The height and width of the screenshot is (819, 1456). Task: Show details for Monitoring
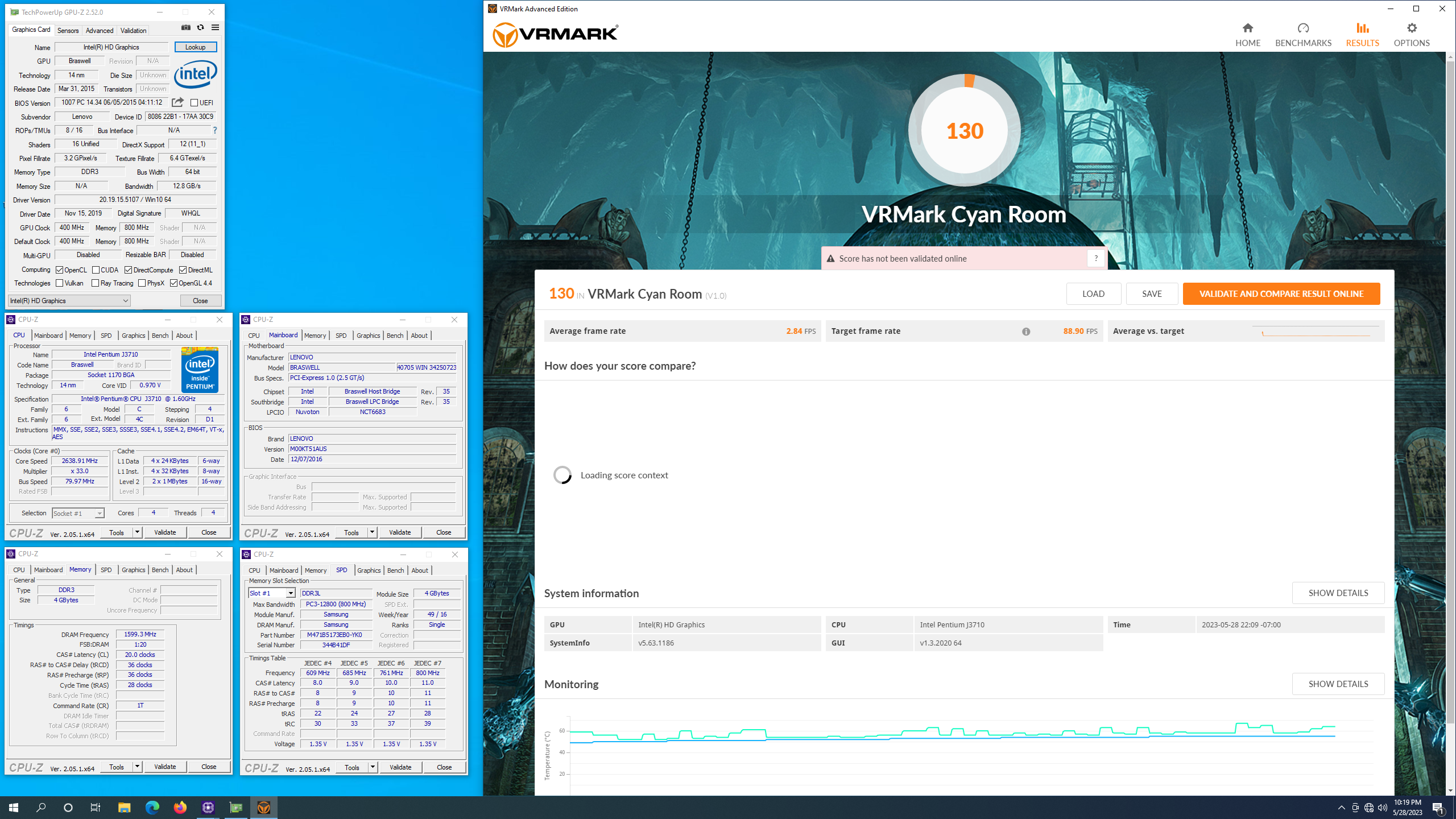(x=1338, y=684)
